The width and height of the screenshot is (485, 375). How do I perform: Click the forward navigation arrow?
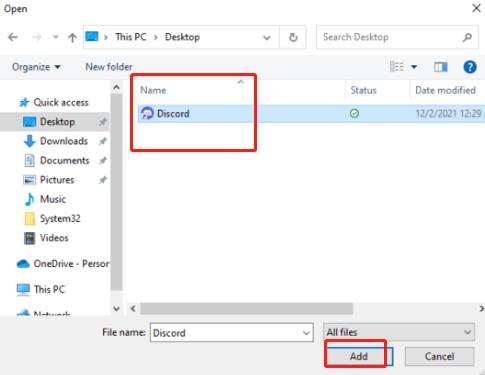pyautogui.click(x=37, y=37)
